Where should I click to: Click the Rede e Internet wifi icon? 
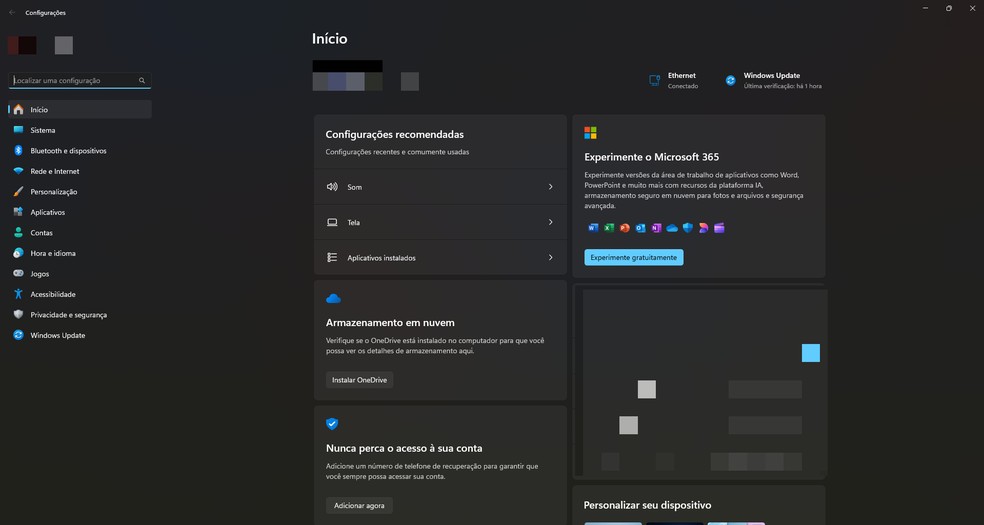[x=18, y=171]
